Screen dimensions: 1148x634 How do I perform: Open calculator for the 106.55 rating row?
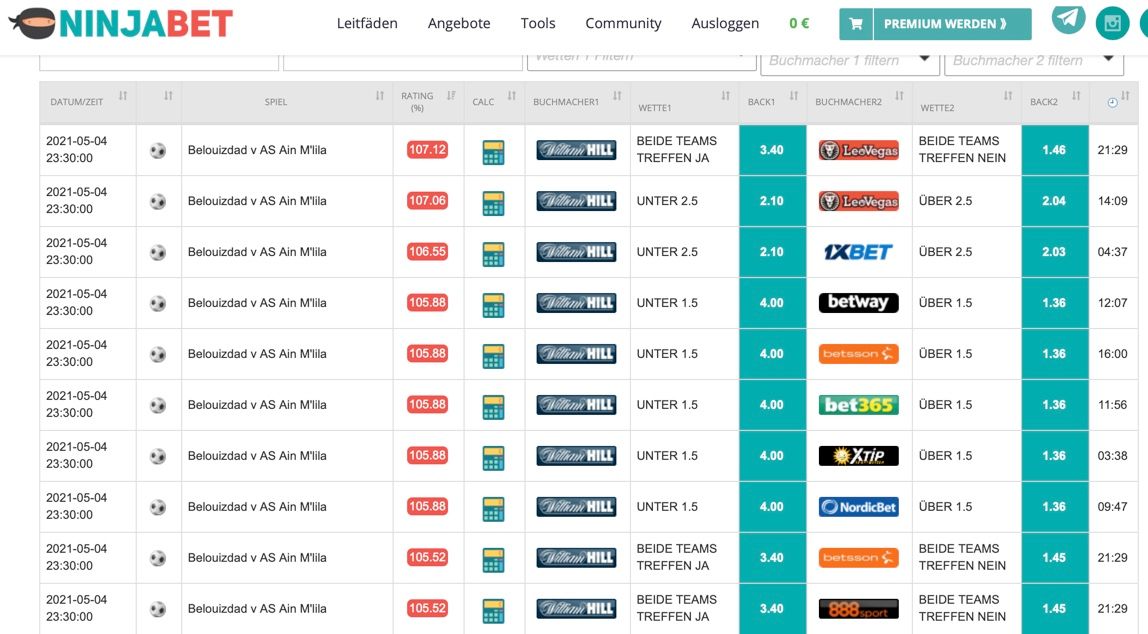point(493,254)
